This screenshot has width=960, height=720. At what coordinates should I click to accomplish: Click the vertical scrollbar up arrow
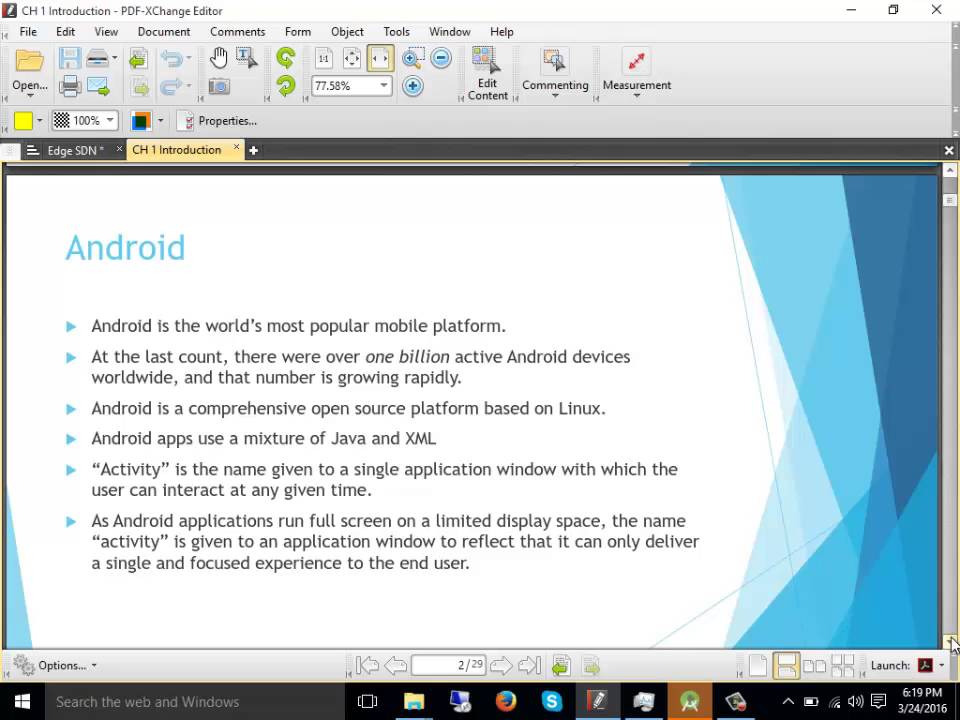point(950,170)
